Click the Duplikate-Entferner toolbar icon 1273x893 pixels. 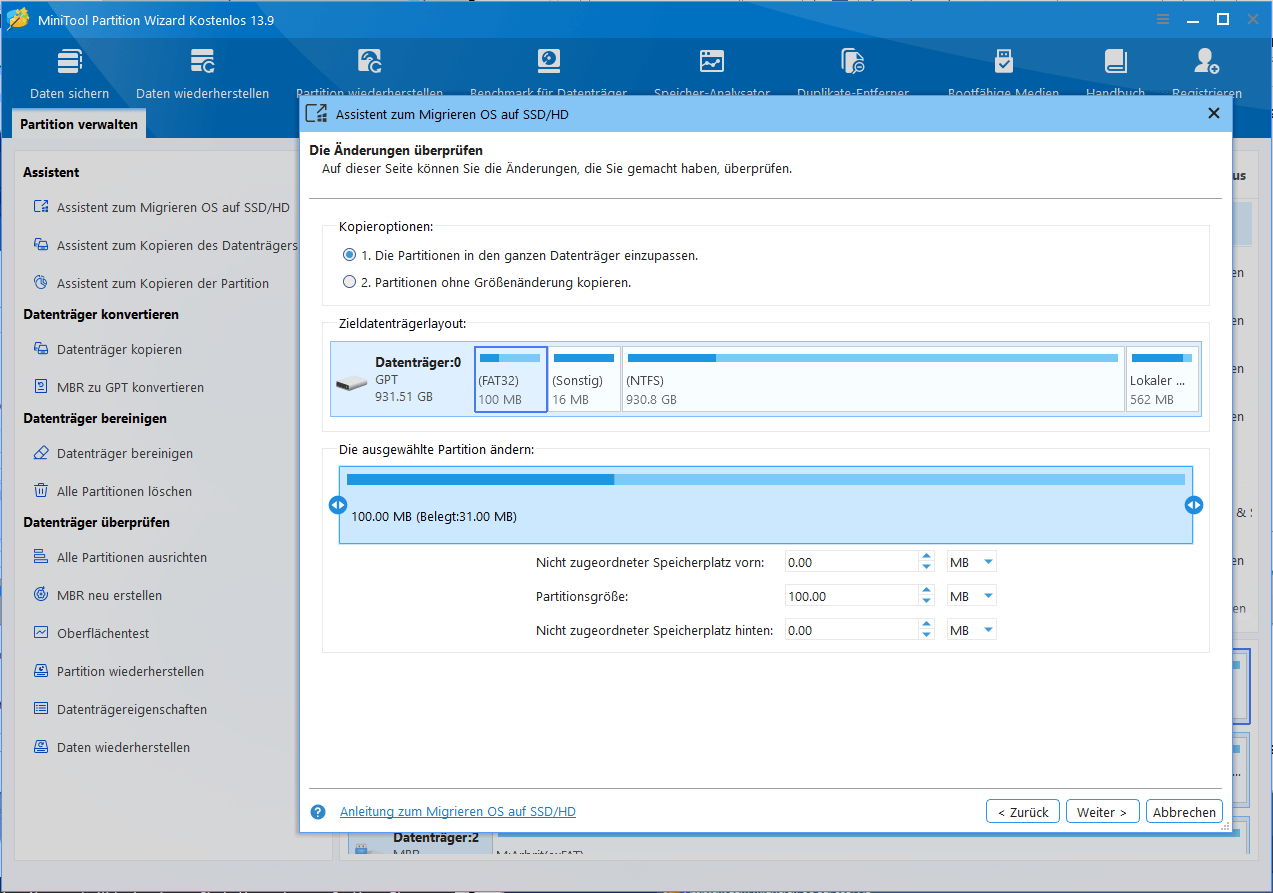[852, 62]
